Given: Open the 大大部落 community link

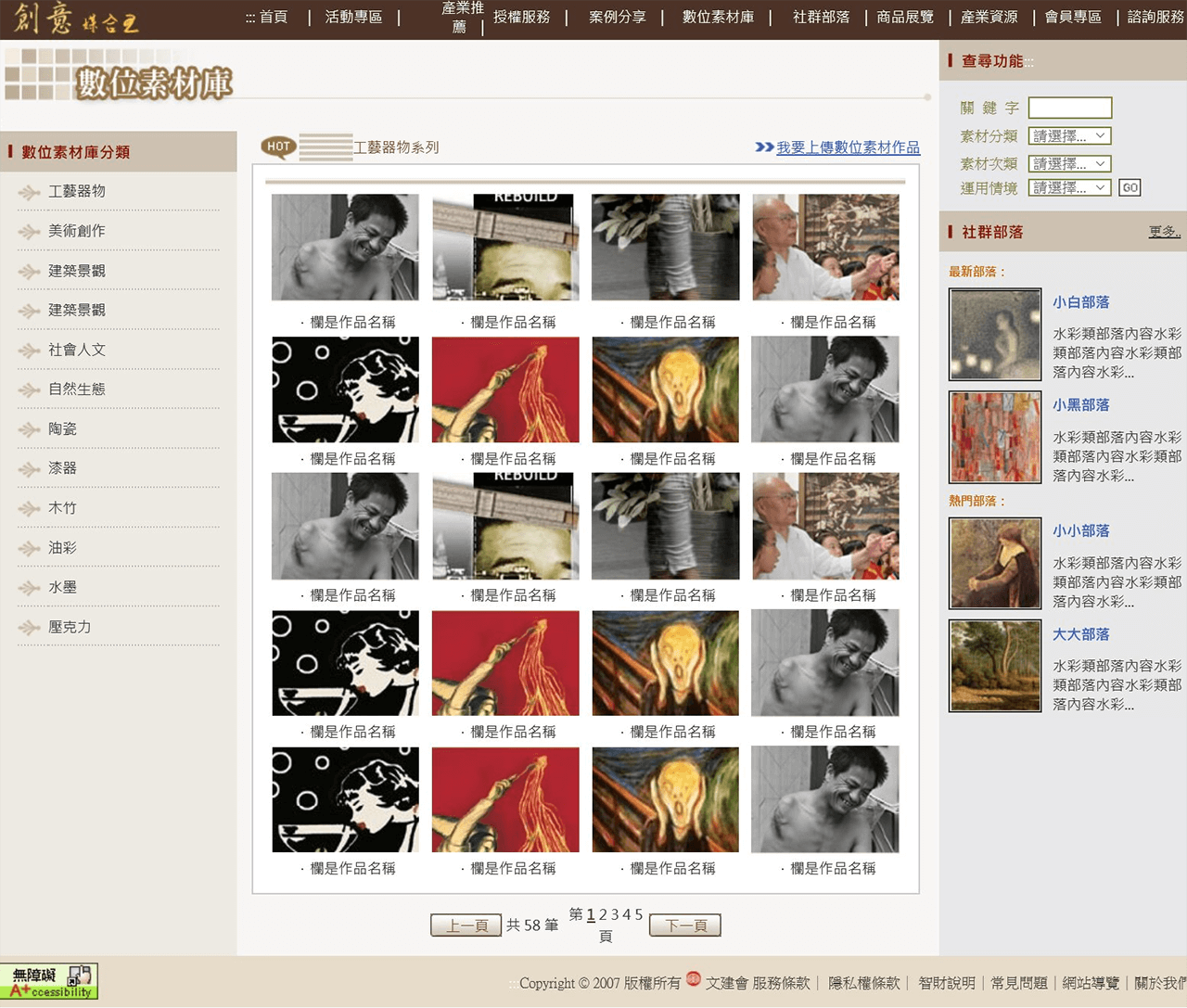Looking at the screenshot, I should (1081, 635).
